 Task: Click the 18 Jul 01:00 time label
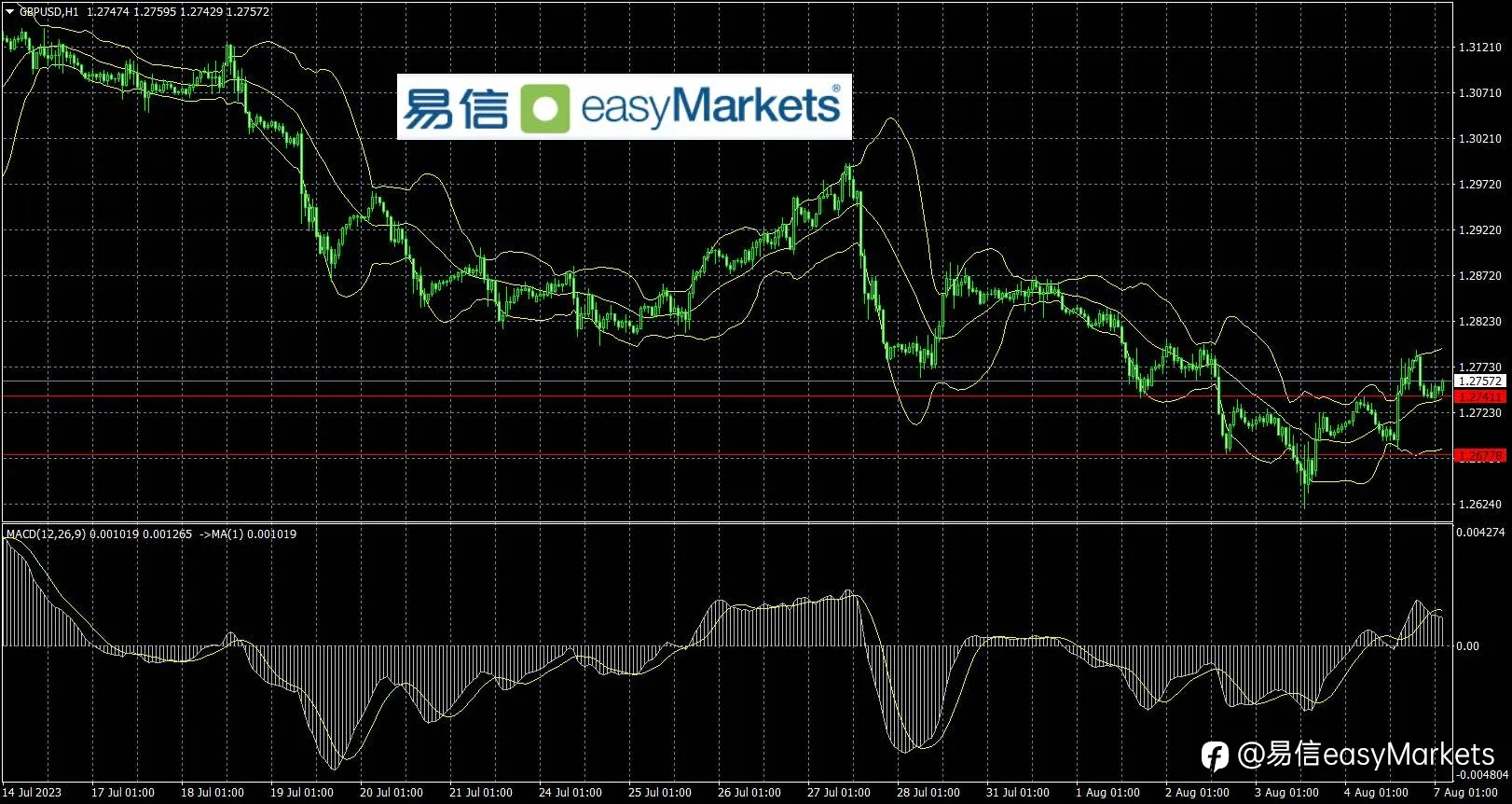pos(213,793)
